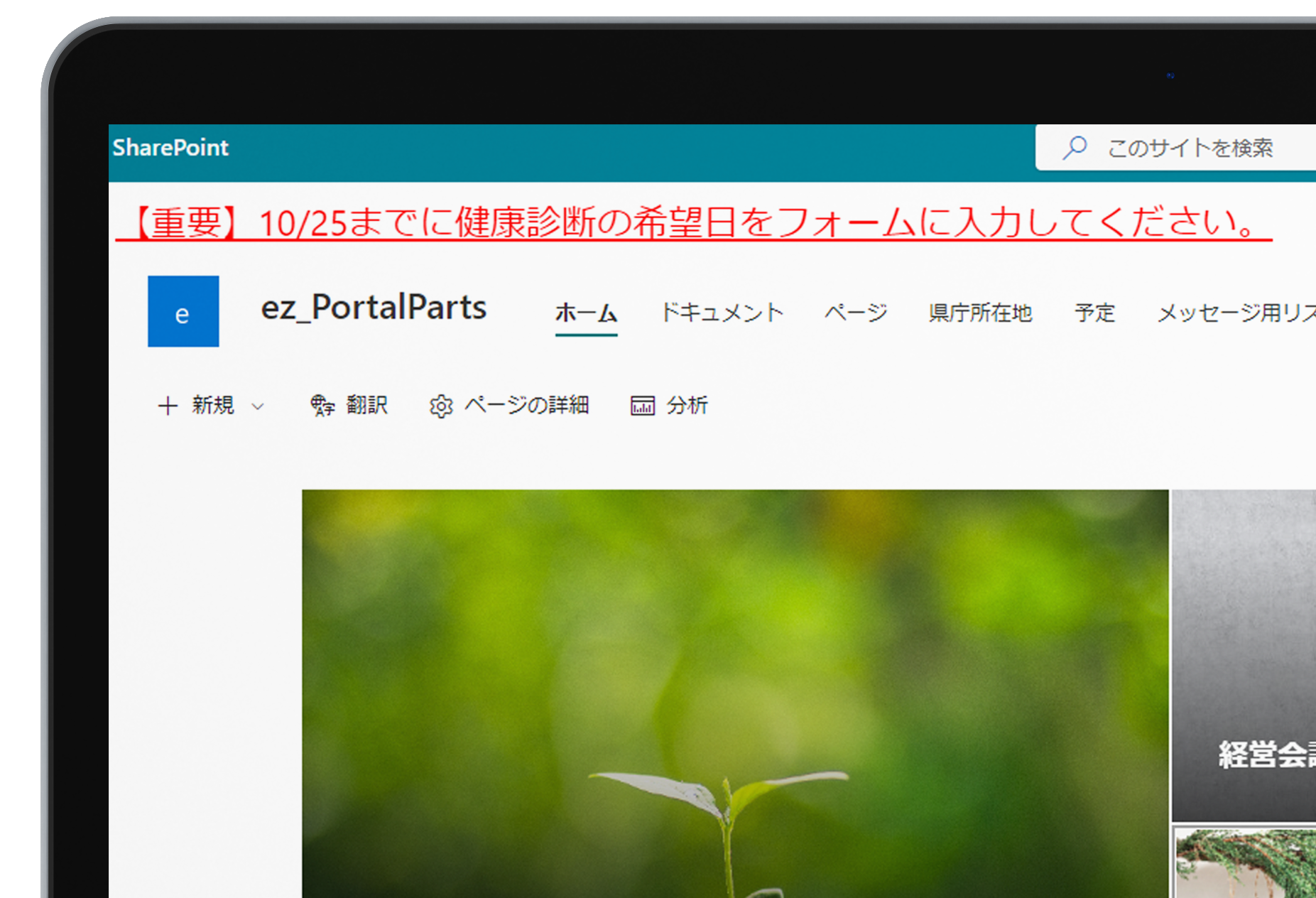
Task: Expand the 新規 dropdown chevron
Action: (x=258, y=406)
